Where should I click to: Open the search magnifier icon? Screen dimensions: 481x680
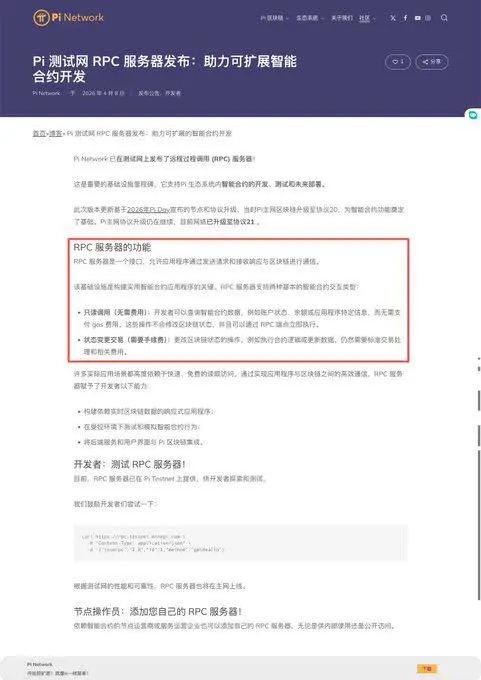tap(444, 18)
